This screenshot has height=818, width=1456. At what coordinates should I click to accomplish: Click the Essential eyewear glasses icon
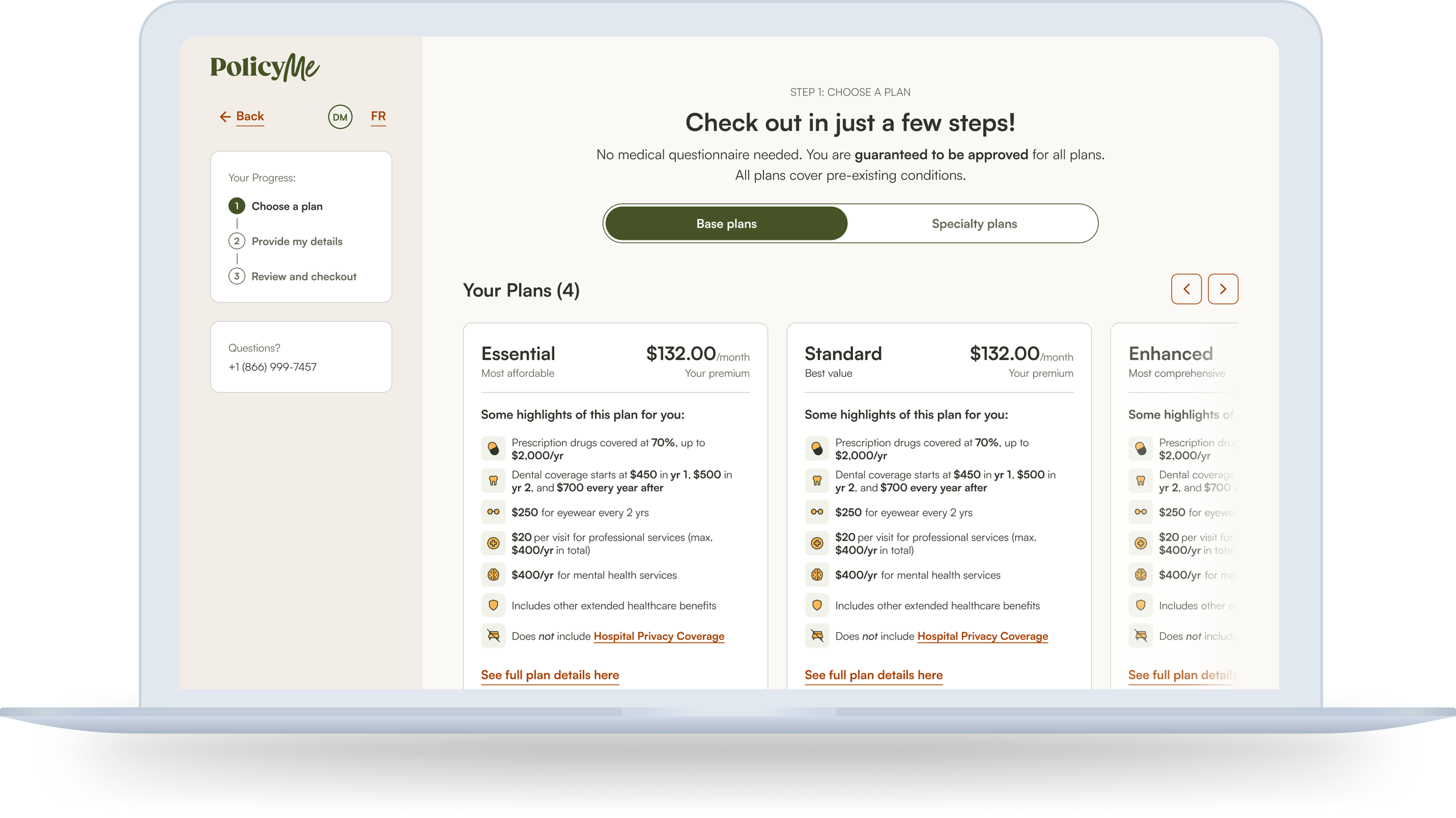(494, 512)
